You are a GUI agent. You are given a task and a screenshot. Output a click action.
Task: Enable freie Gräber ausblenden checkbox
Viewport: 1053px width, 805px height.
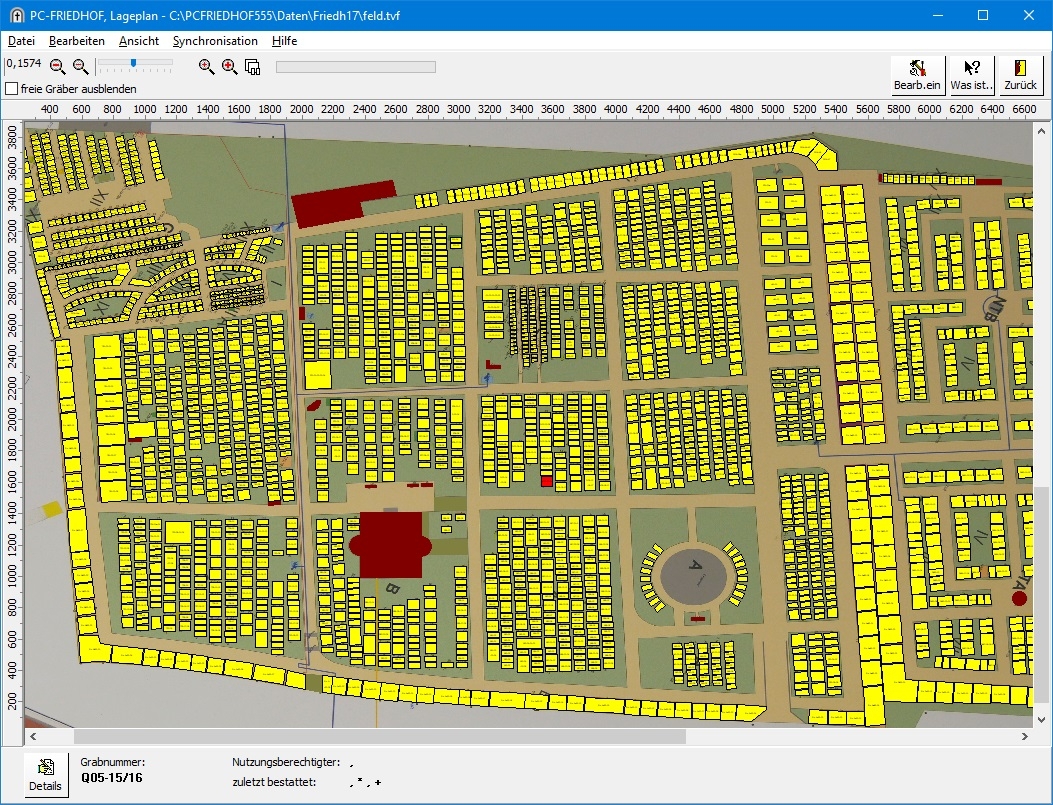[x=12, y=88]
